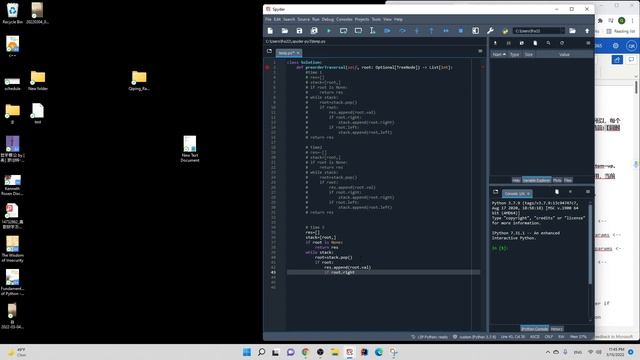This screenshot has width=640, height=360.
Task: Open the Help menu
Action: (x=398, y=19)
